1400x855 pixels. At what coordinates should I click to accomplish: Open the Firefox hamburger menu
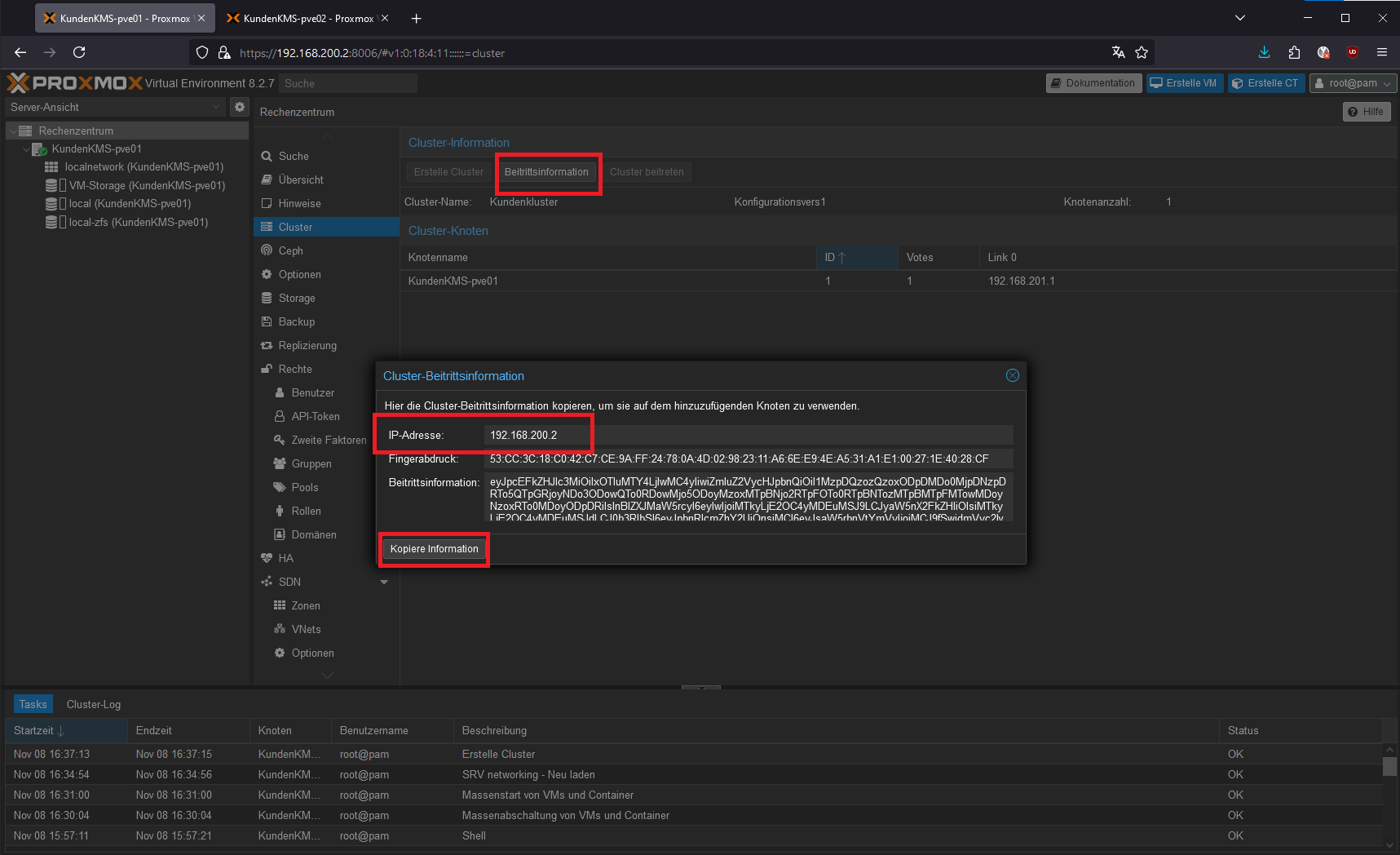(1382, 52)
